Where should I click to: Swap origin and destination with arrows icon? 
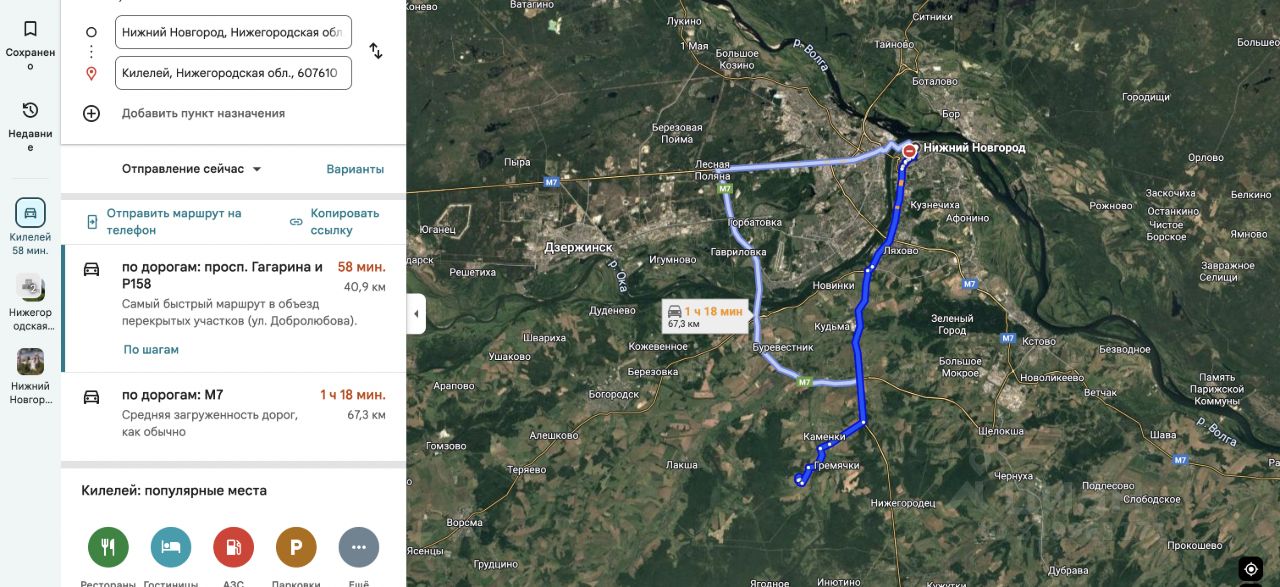[x=376, y=51]
